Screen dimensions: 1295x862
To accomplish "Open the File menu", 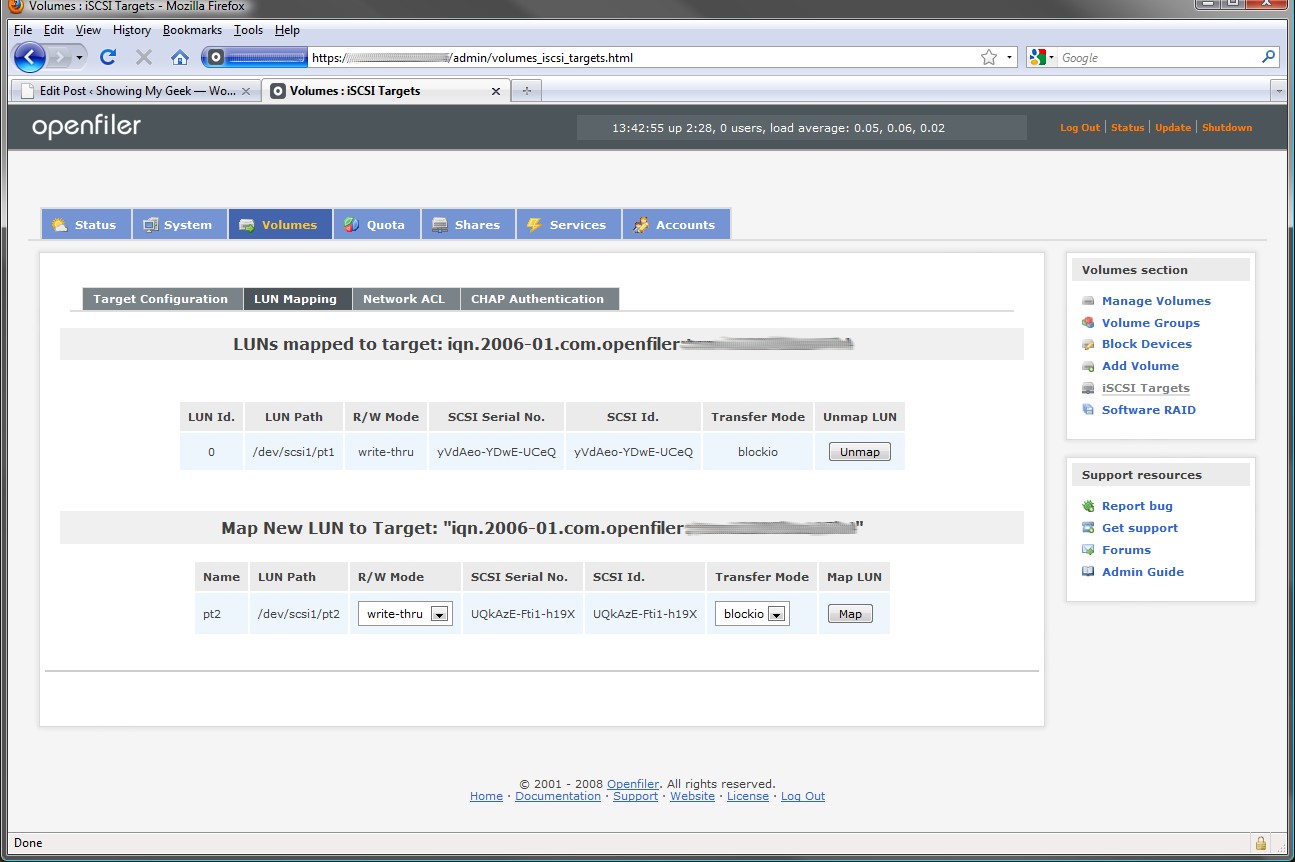I will [x=23, y=30].
